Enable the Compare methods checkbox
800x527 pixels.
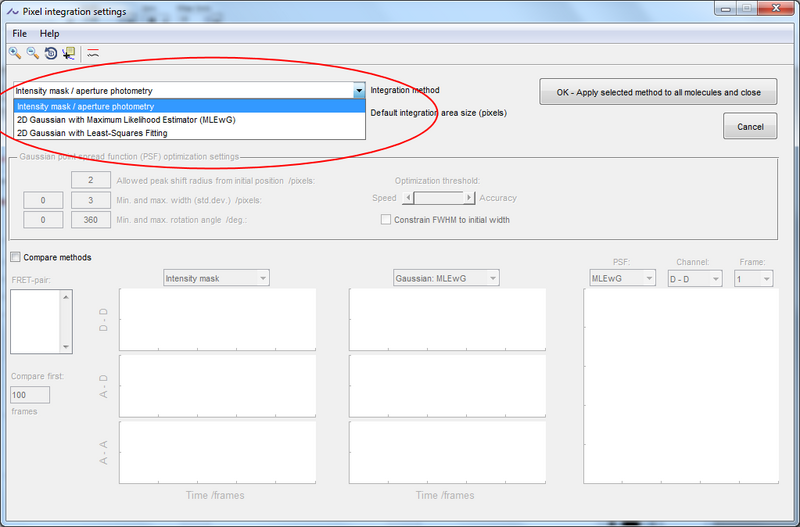tap(16, 257)
